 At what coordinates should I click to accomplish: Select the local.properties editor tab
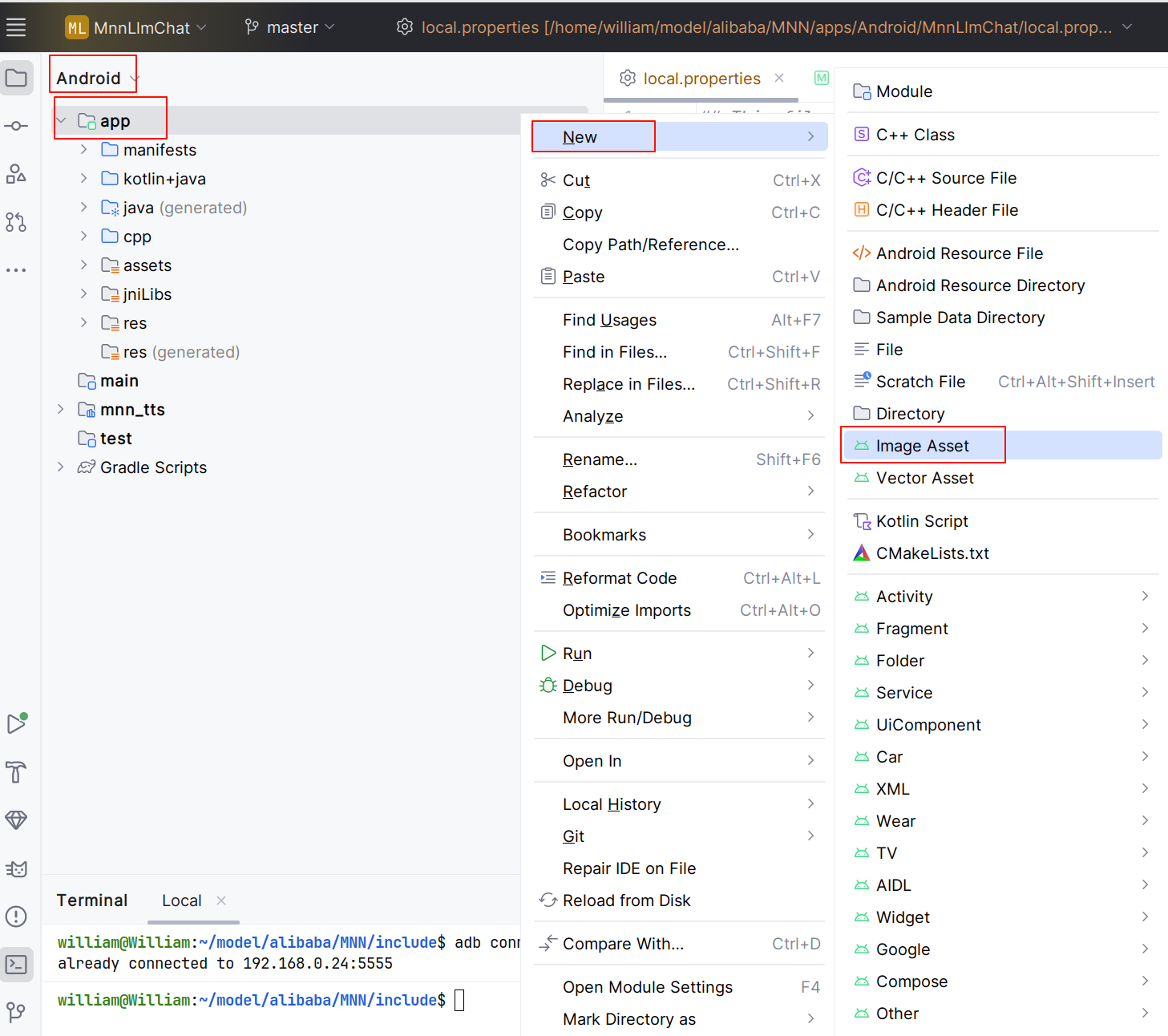click(701, 78)
